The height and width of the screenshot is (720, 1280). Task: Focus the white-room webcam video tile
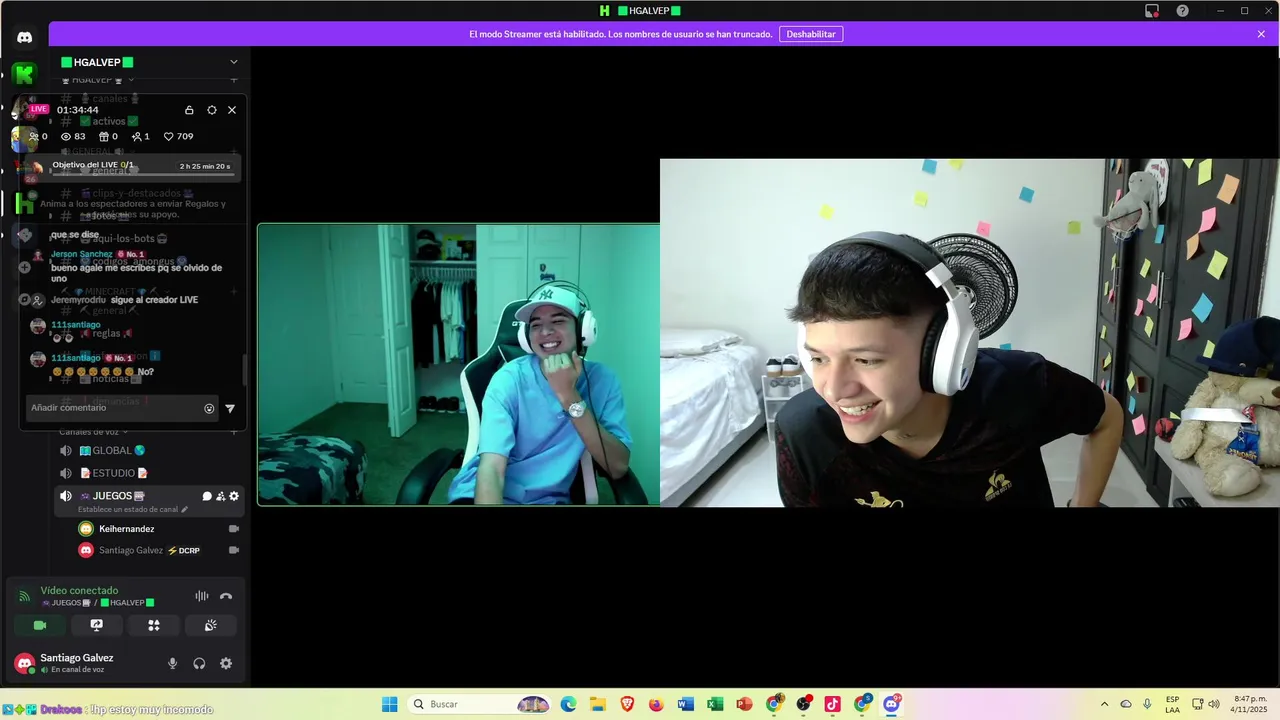point(969,333)
